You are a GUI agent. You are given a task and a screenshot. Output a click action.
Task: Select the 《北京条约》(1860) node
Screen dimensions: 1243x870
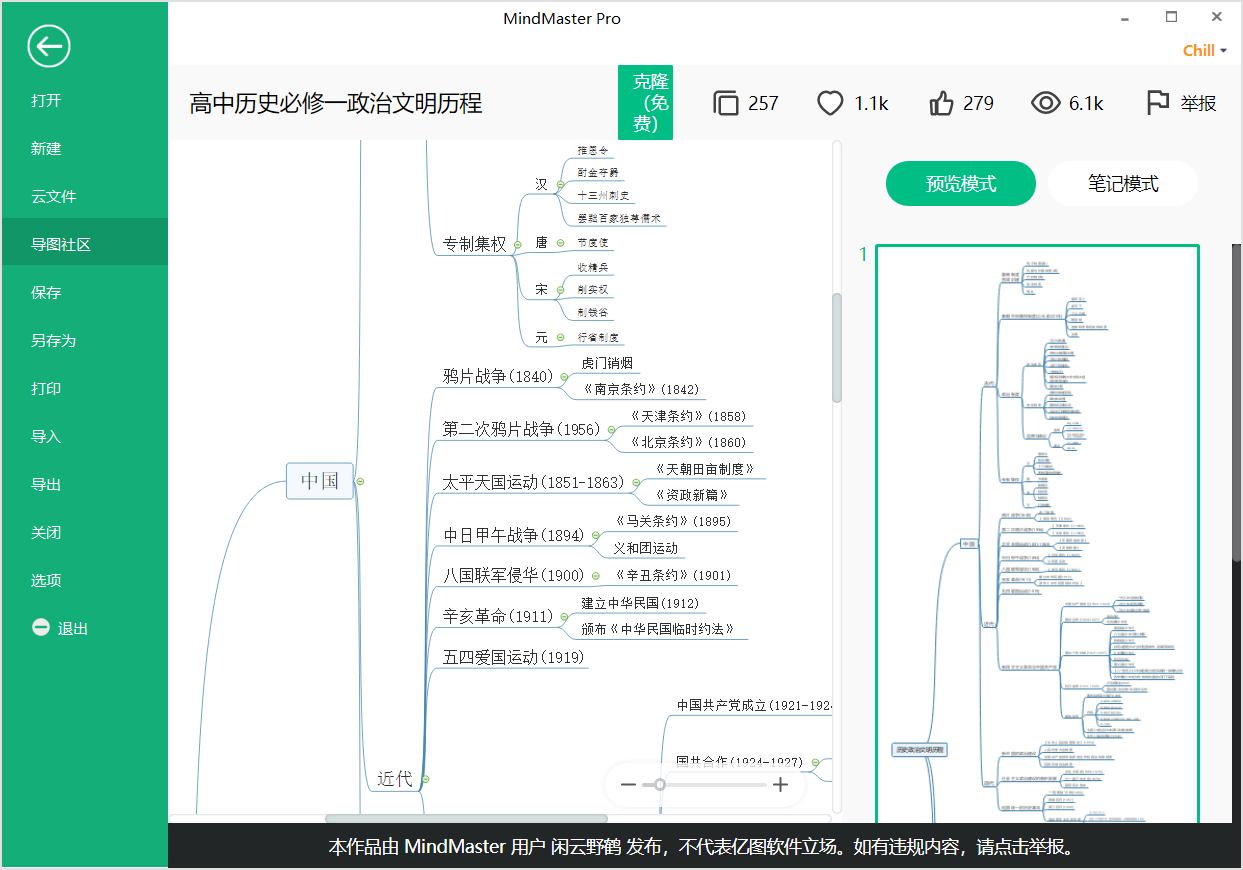687,442
